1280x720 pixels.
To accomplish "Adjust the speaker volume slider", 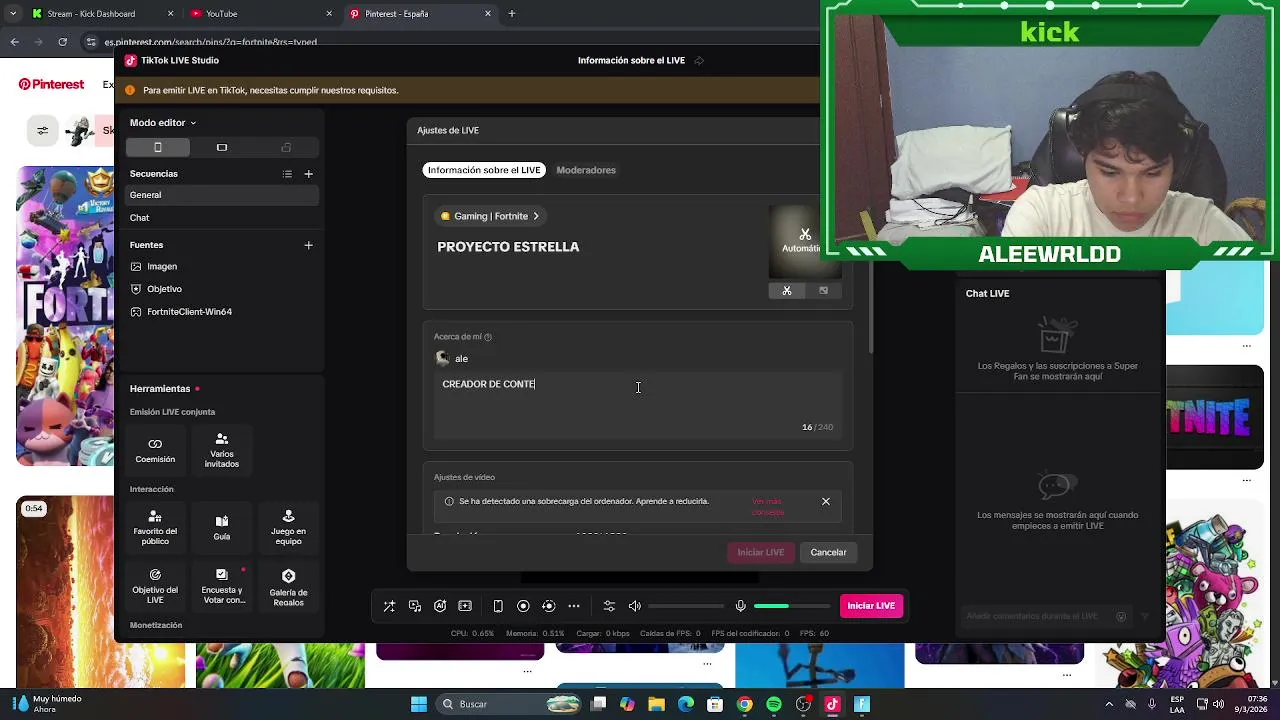I will [x=686, y=606].
